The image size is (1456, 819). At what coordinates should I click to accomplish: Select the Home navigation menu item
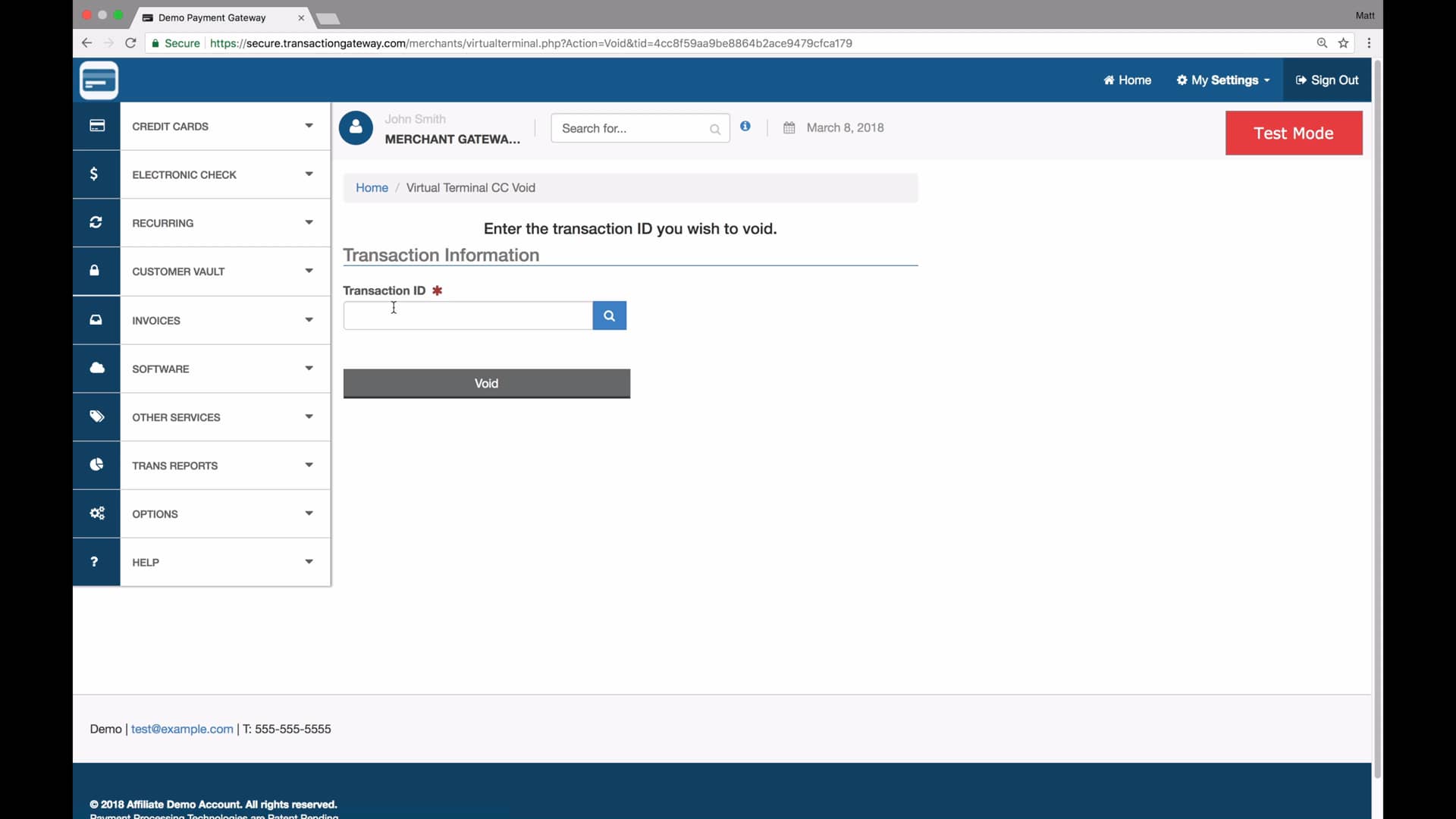pos(1127,79)
